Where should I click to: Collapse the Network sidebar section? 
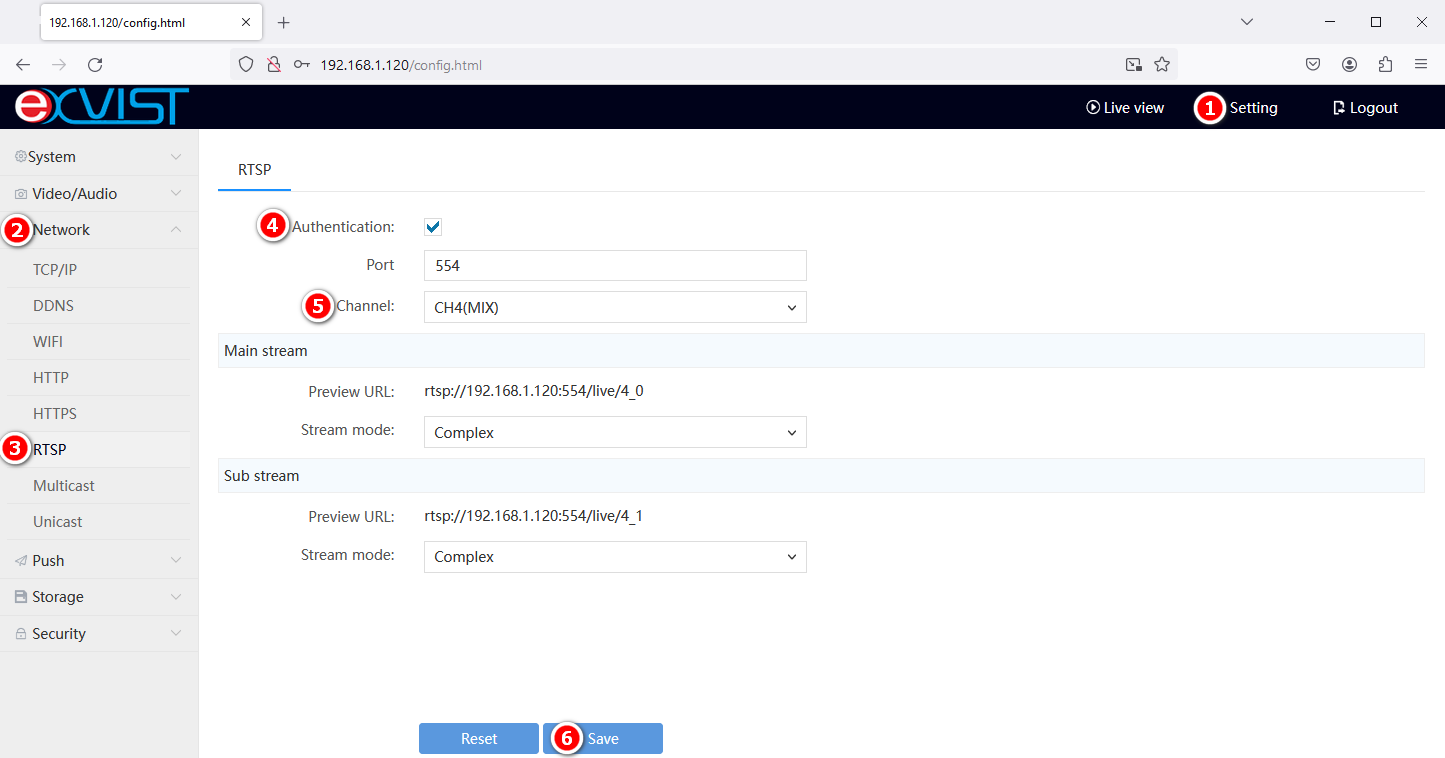[x=99, y=230]
